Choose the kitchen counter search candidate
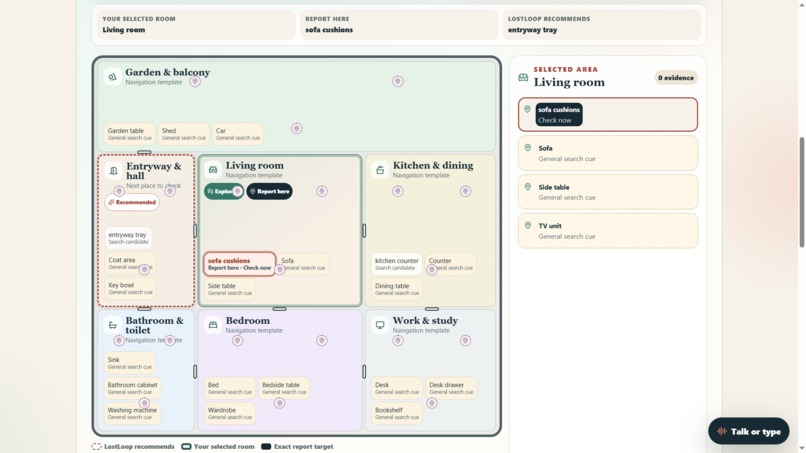This screenshot has height=453, width=806. tap(396, 264)
